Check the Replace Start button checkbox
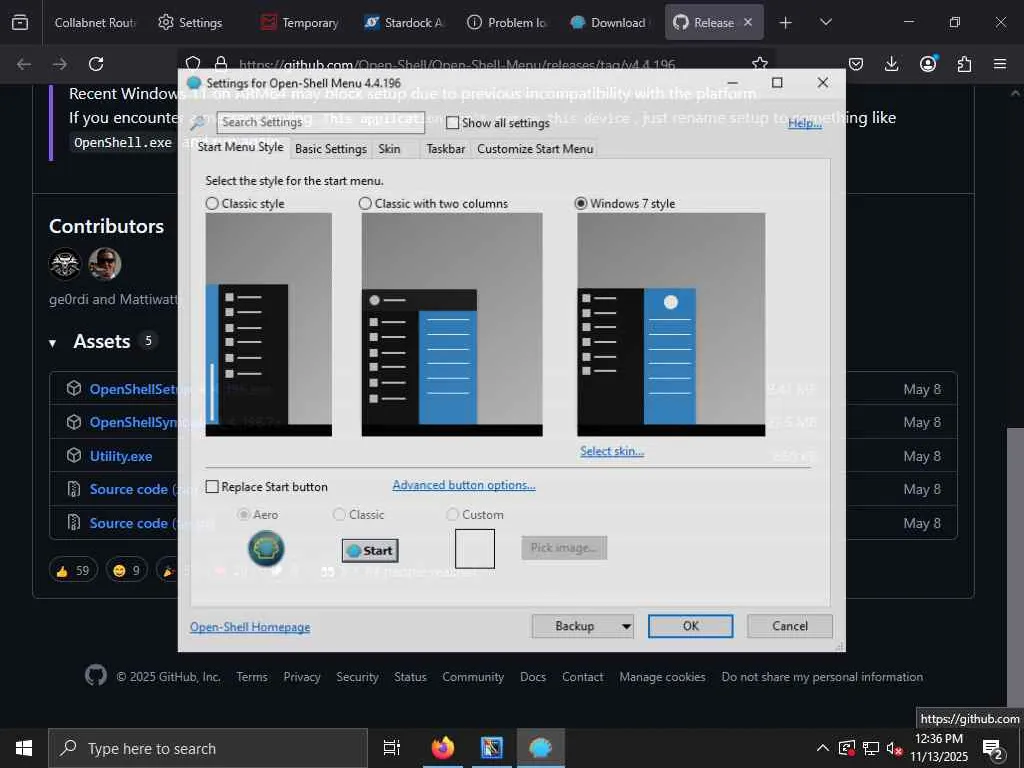Viewport: 1024px width, 768px height. click(212, 487)
